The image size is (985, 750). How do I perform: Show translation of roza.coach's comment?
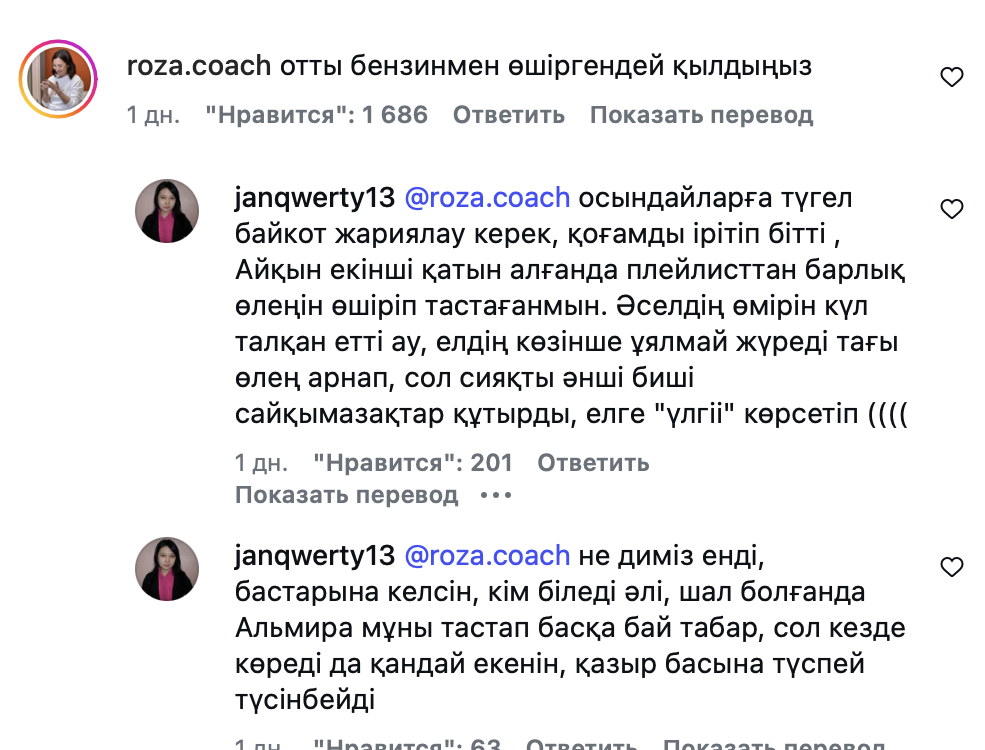[701, 115]
